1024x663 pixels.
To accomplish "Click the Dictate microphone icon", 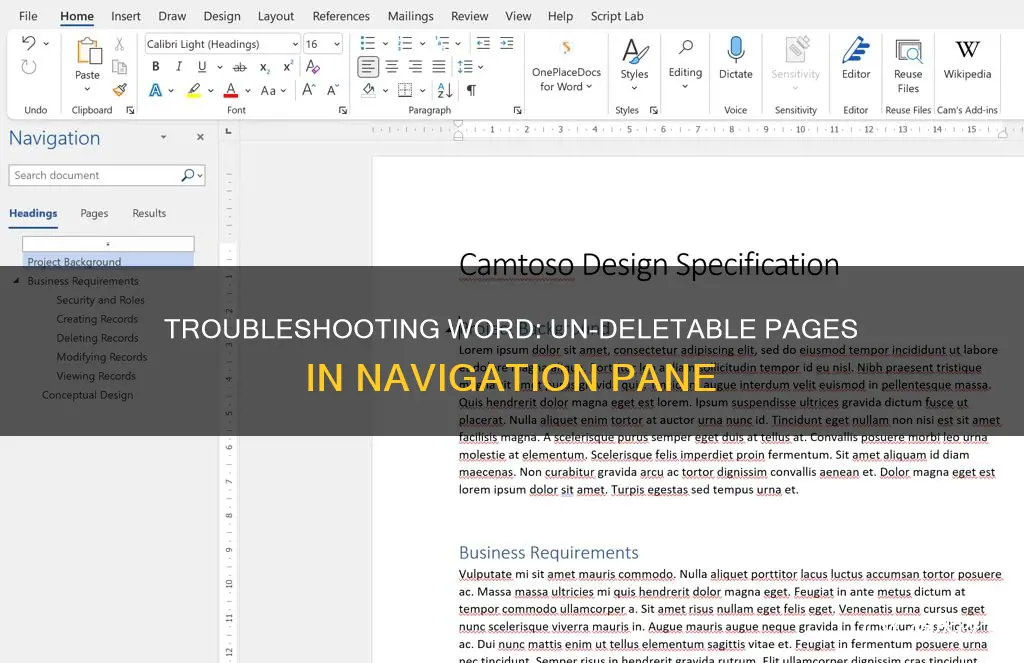I will tap(736, 50).
